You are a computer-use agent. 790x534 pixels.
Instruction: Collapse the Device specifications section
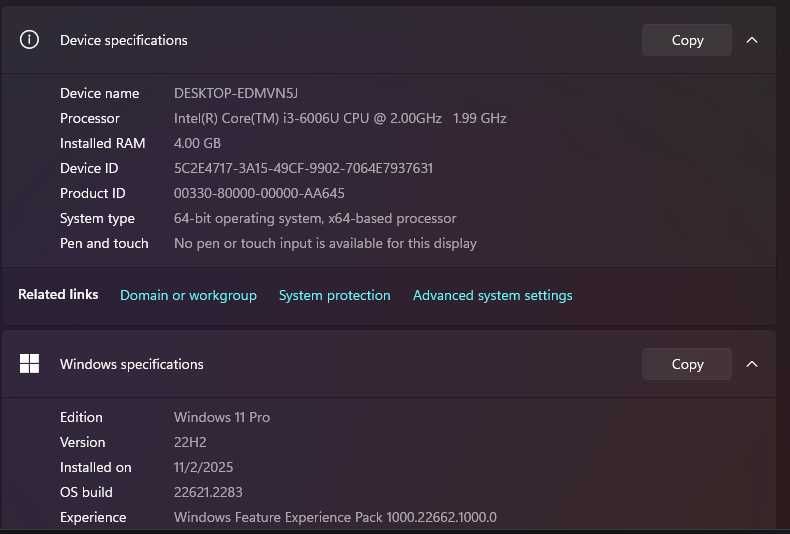click(x=752, y=40)
